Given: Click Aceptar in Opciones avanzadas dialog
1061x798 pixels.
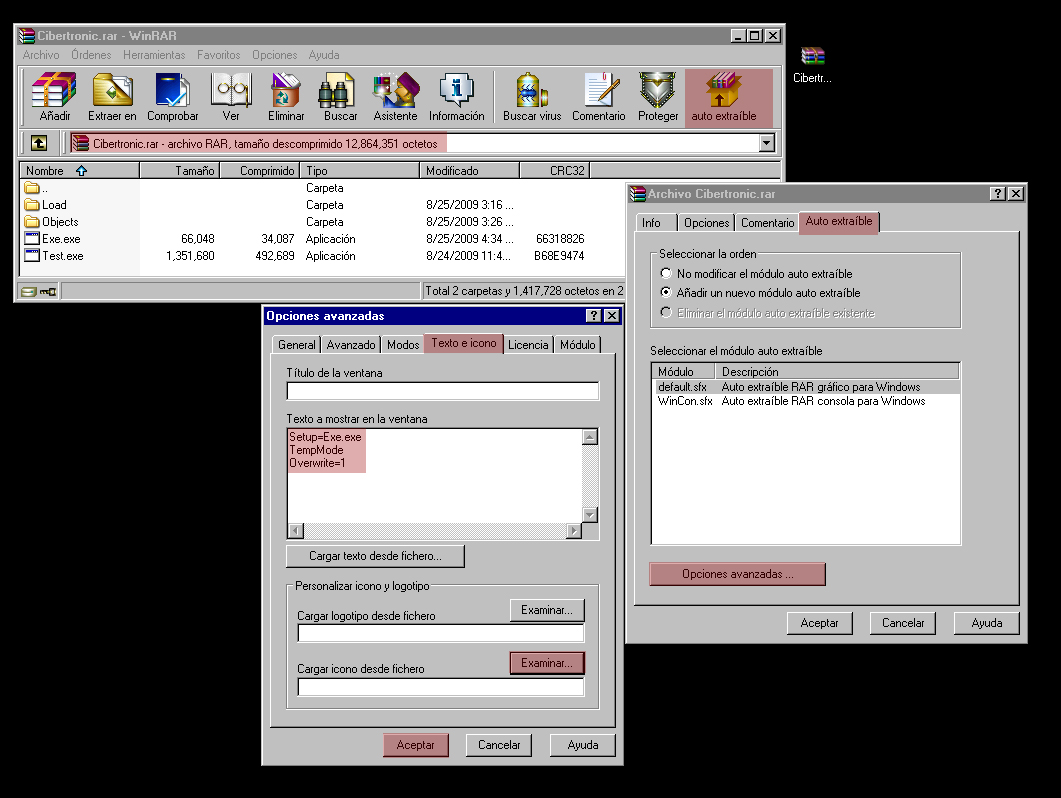Looking at the screenshot, I should [x=415, y=745].
